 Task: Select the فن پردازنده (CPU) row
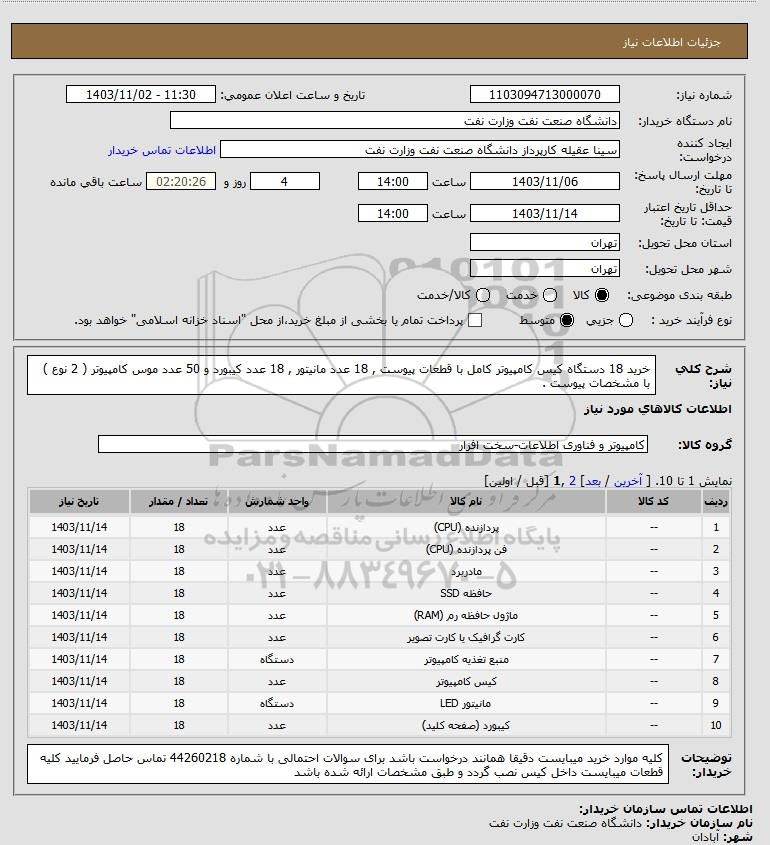[x=379, y=549]
